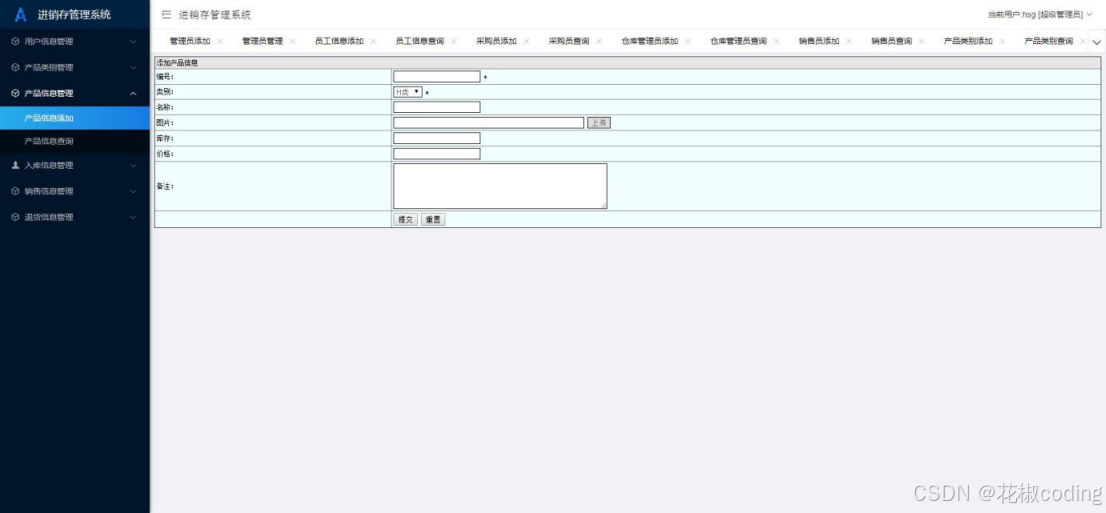Focus the 库存 input field
Viewport: 1106px width, 513px height.
(x=437, y=138)
